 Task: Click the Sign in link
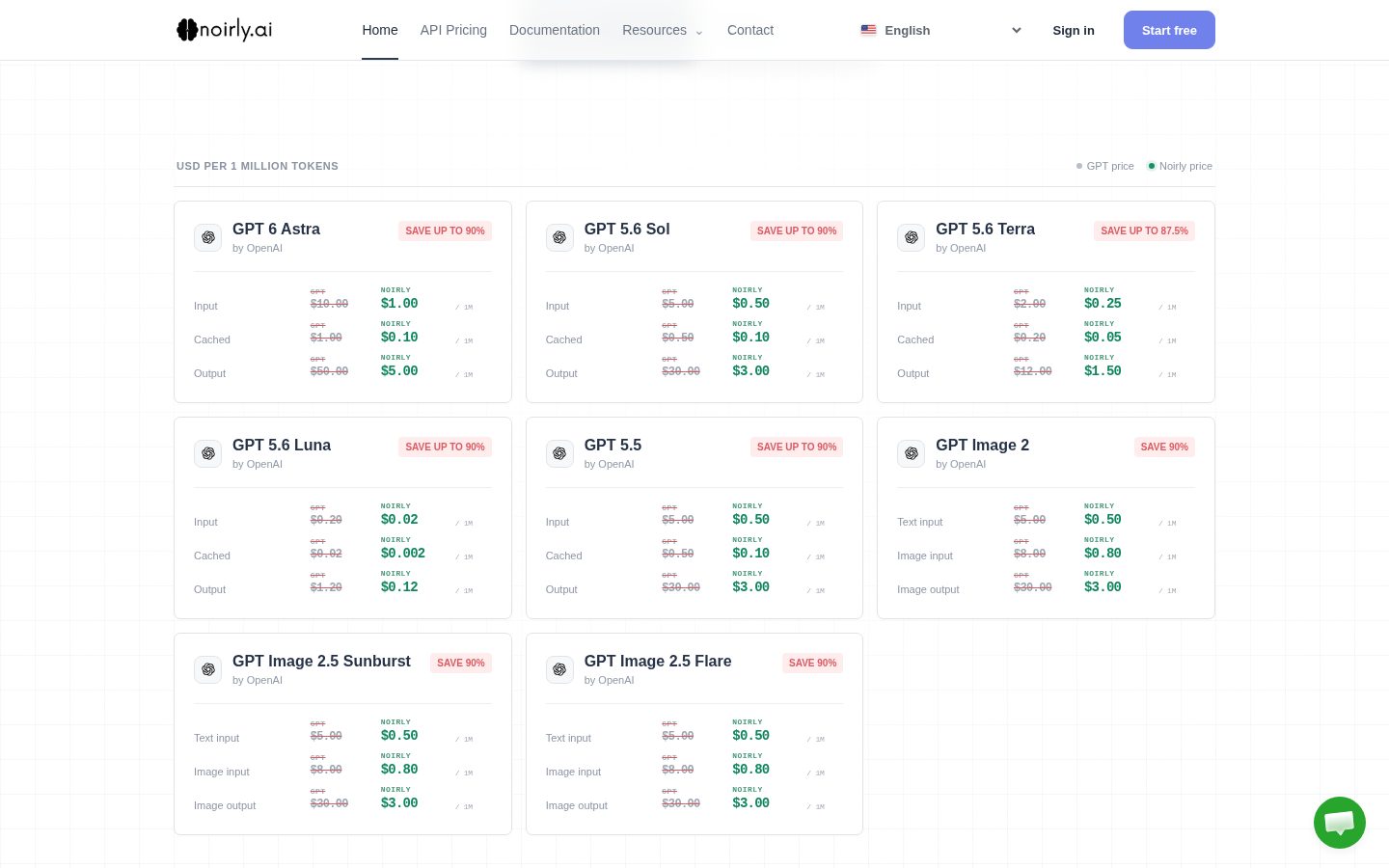click(1074, 30)
